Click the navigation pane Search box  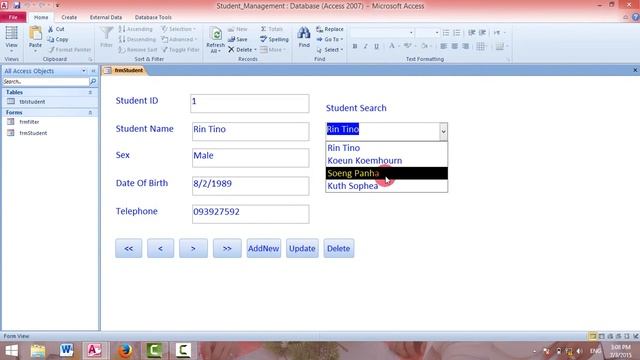[x=45, y=82]
